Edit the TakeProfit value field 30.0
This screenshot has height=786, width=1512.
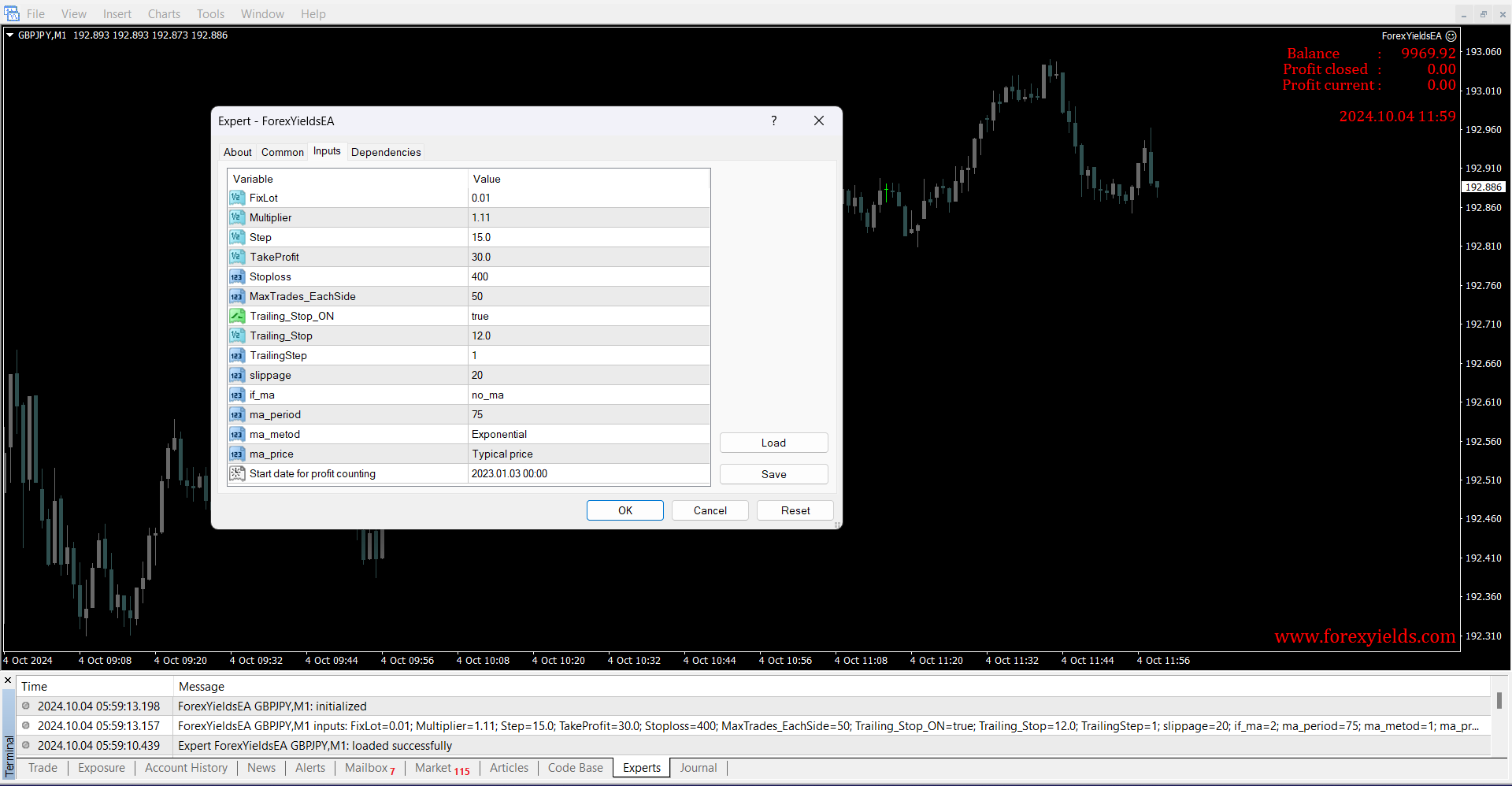coord(588,257)
